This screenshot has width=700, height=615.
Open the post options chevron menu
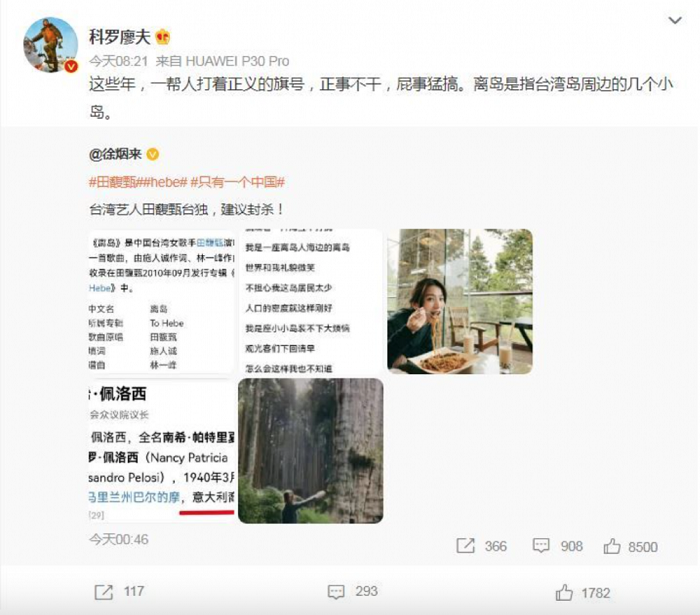point(675,20)
